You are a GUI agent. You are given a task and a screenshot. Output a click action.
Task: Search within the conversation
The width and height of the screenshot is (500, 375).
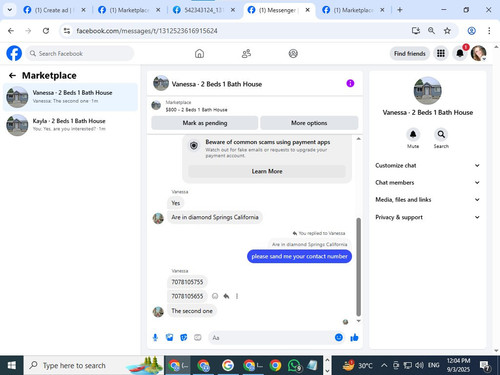click(x=441, y=135)
